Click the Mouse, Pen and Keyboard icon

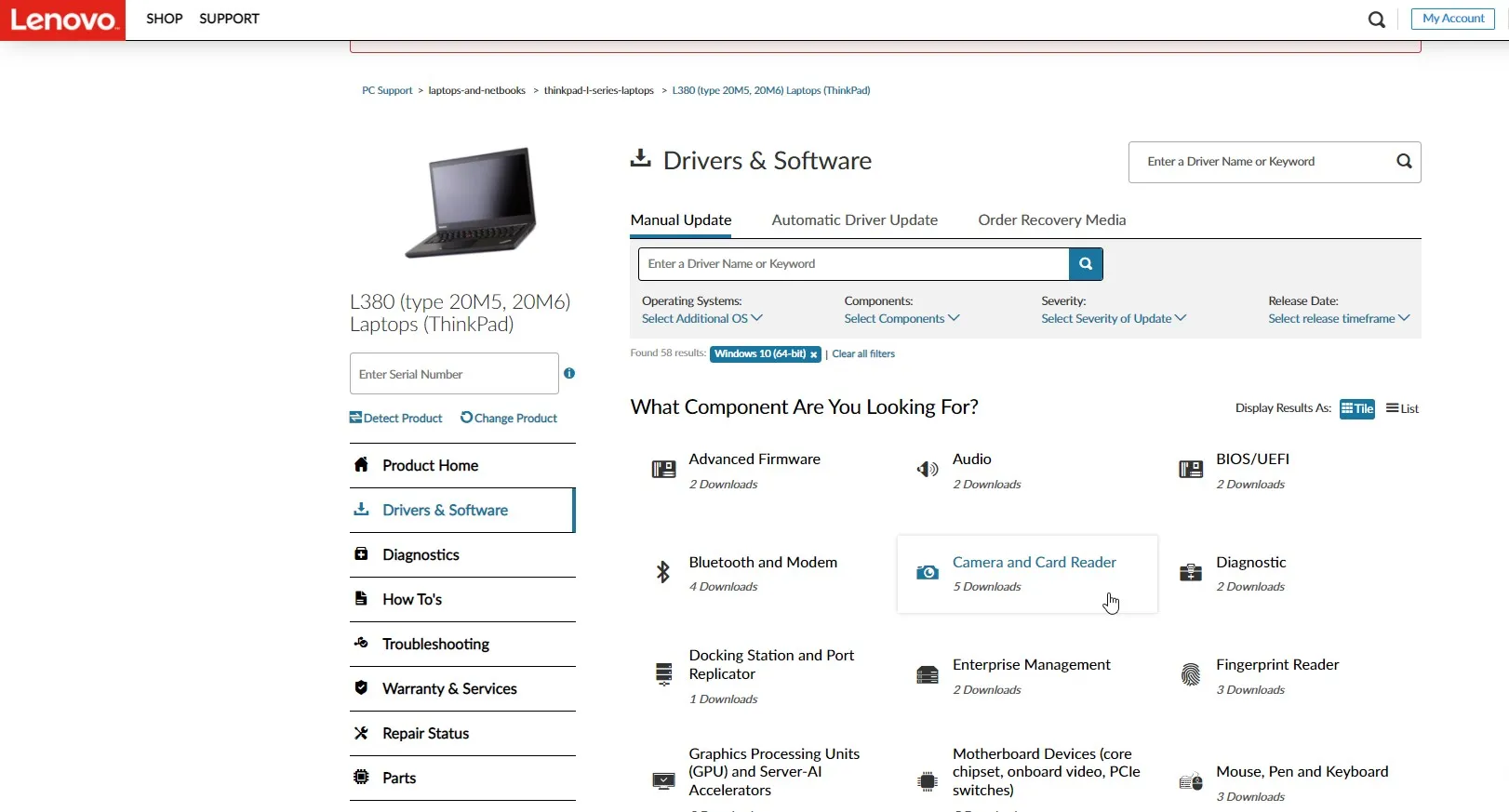click(1191, 781)
